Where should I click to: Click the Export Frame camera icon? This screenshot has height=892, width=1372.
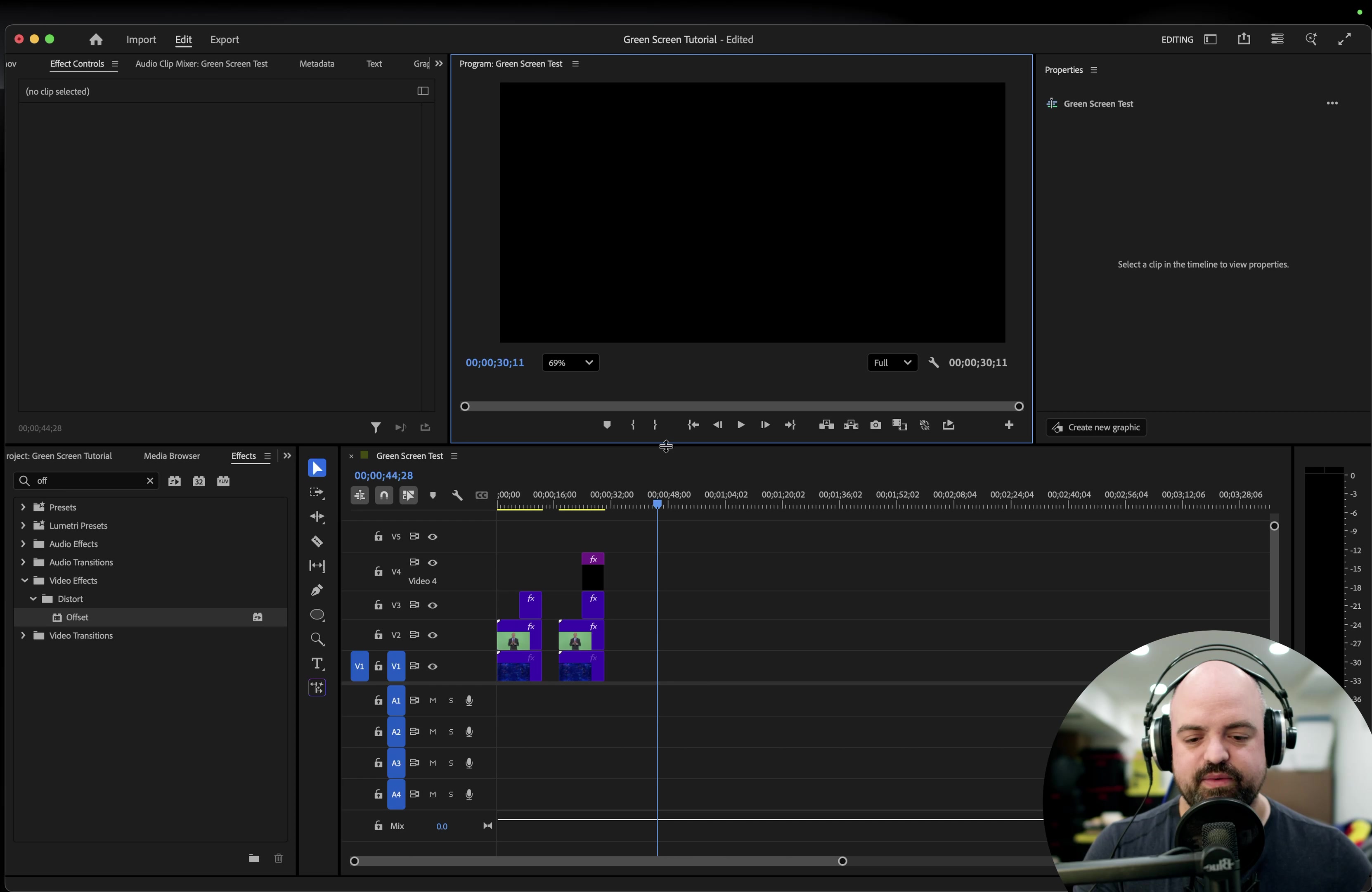[x=875, y=425]
